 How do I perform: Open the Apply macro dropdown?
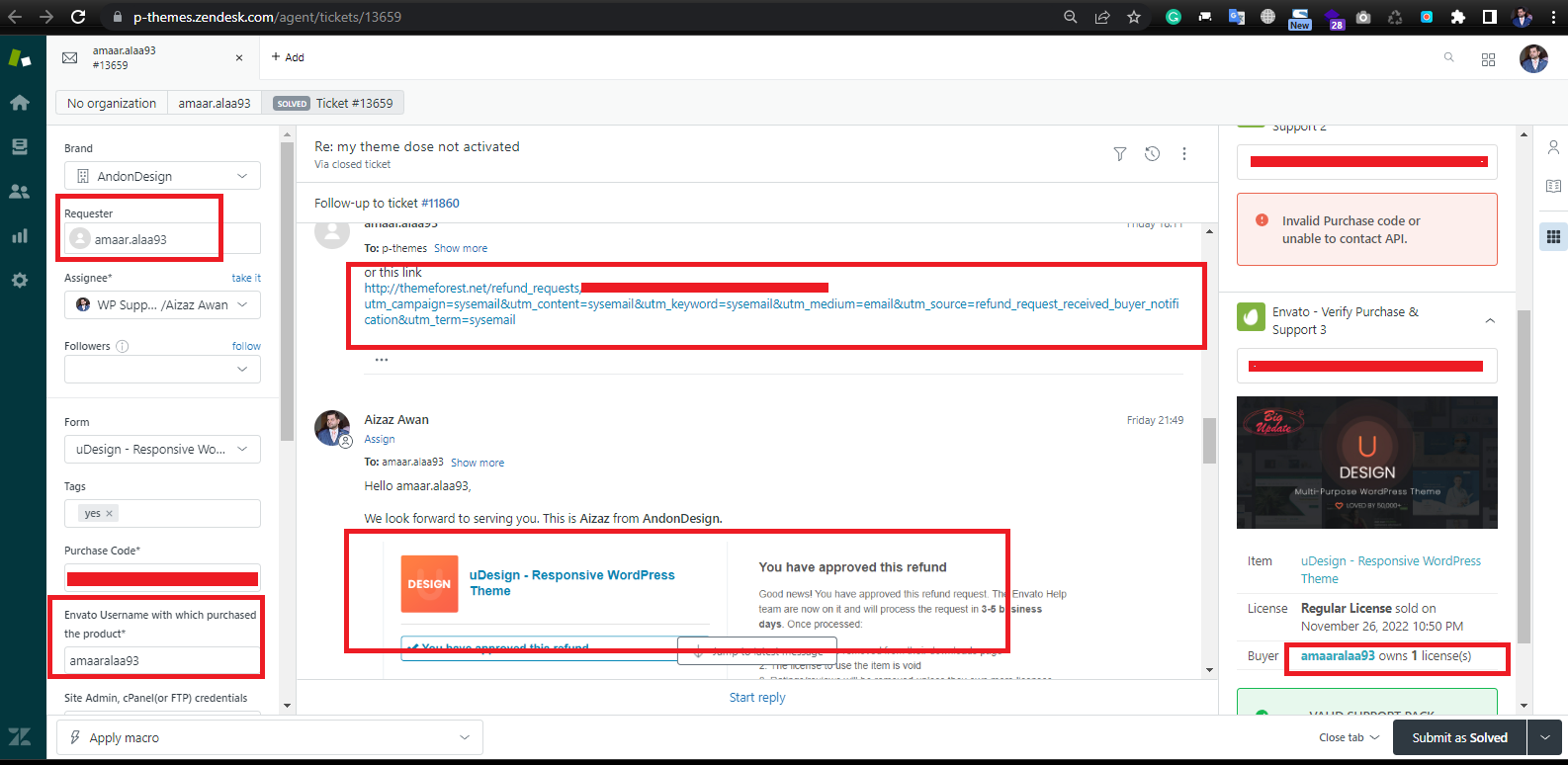click(x=270, y=737)
